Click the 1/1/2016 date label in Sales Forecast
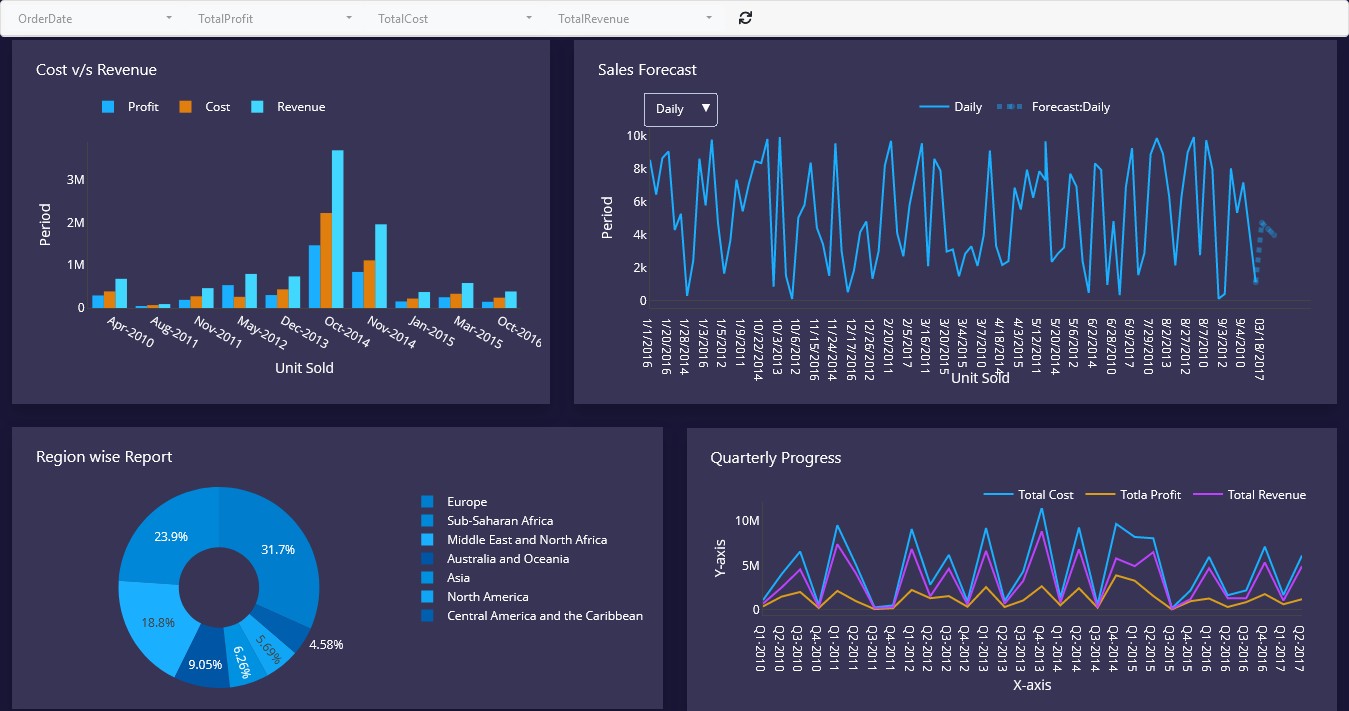The height and width of the screenshot is (711, 1349). [x=647, y=341]
